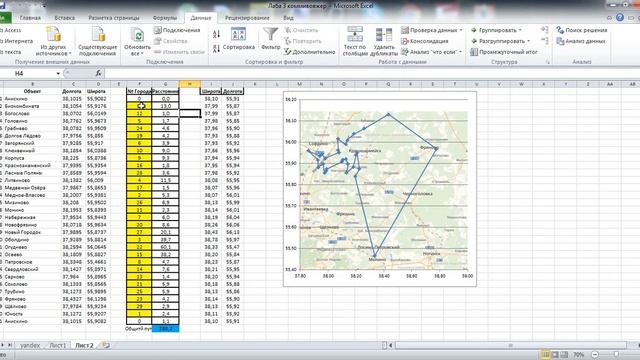Click the horizontal scrollbar thumb
Image resolution: width=640 pixels, height=360 pixels.
(510, 345)
